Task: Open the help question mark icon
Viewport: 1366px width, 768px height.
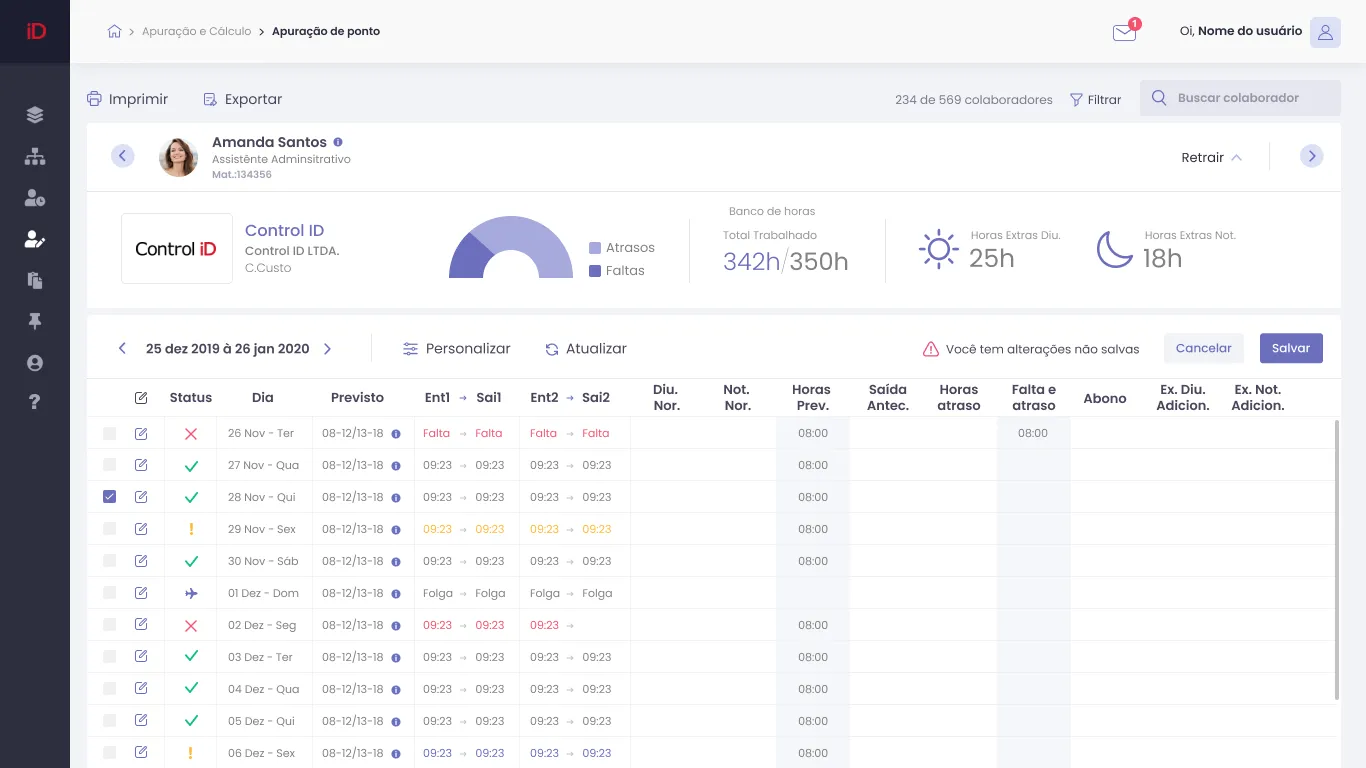Action: click(35, 402)
